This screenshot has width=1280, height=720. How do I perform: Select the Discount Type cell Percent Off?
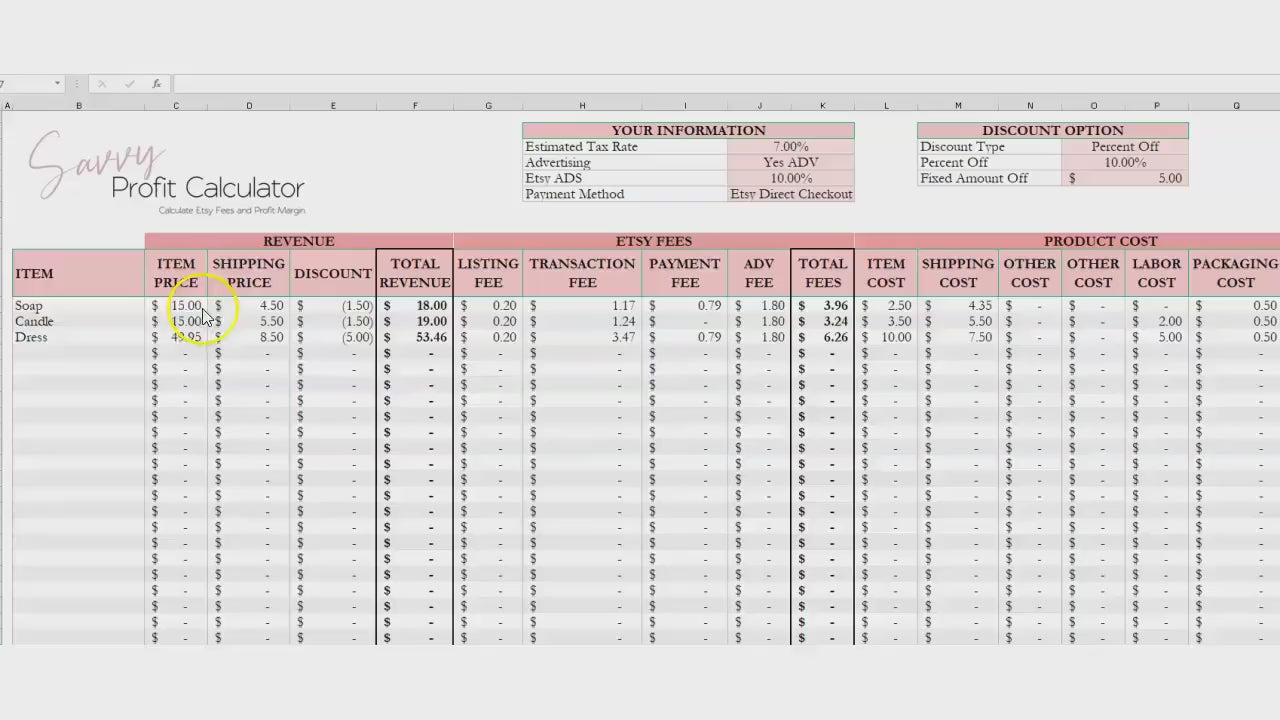pos(1124,147)
